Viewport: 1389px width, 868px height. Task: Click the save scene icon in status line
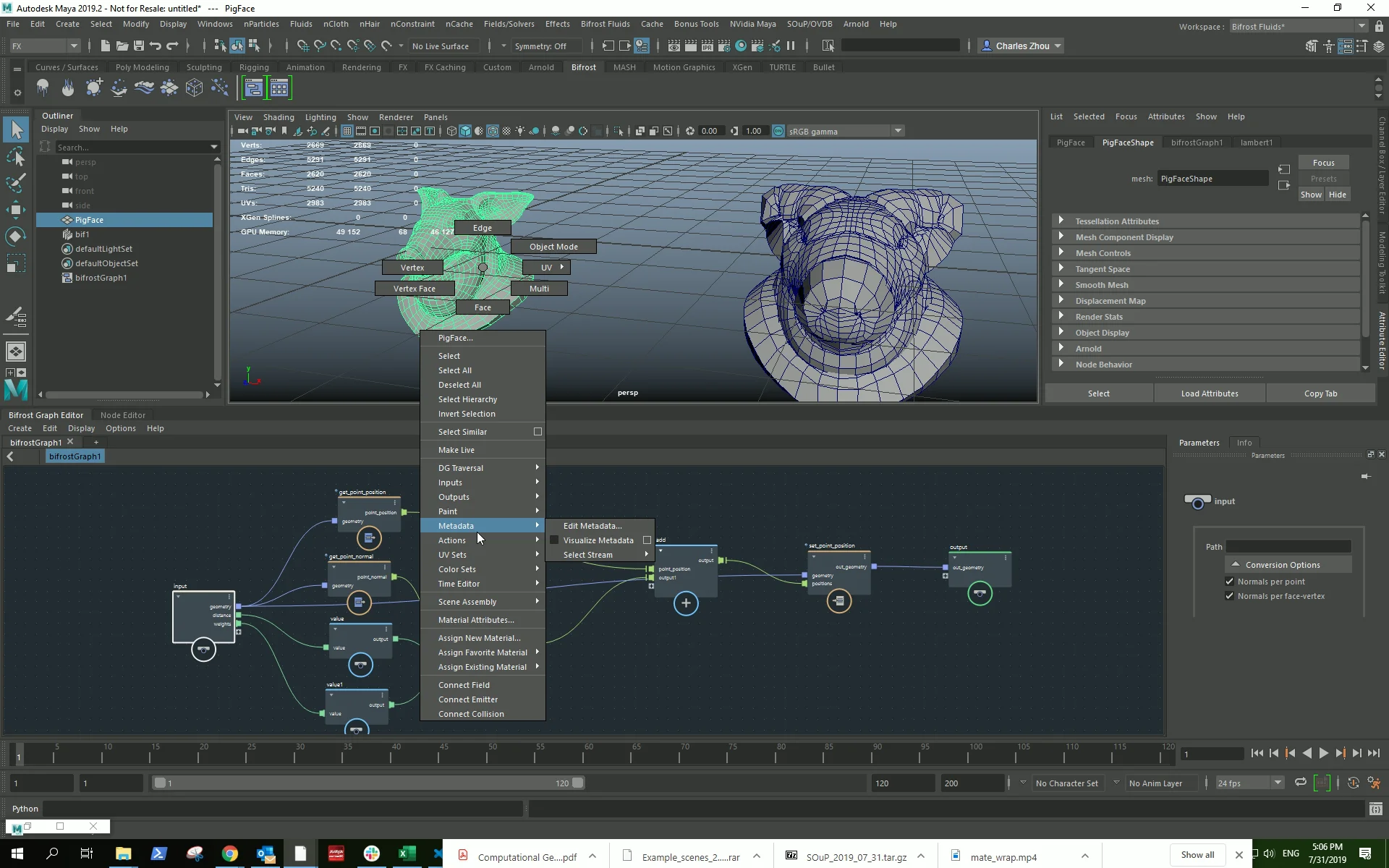139,46
